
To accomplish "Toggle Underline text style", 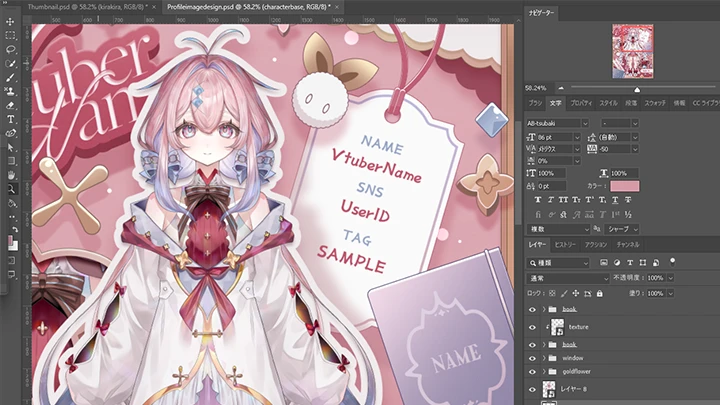I will pos(615,200).
